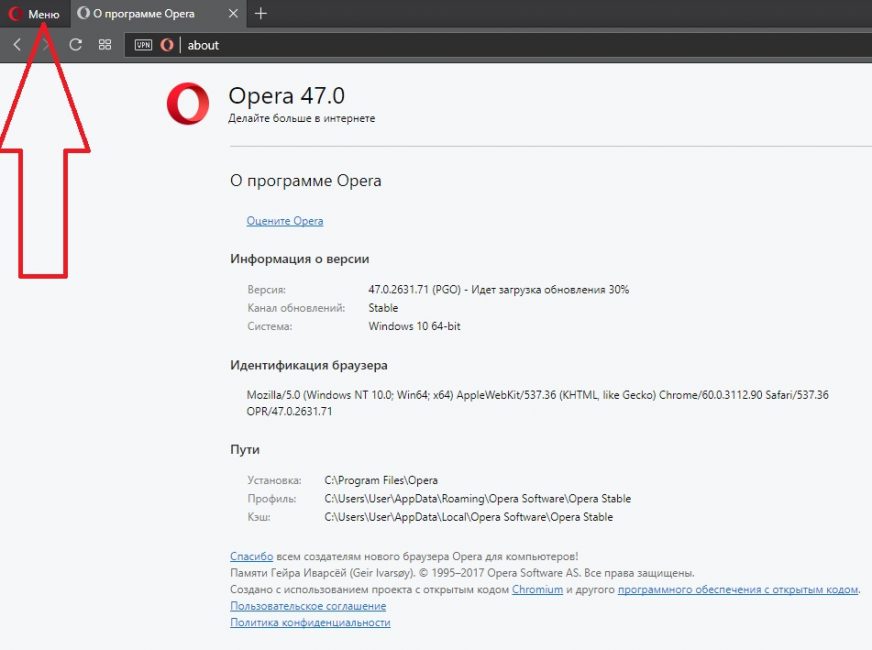Open Пользовательское соглашение link
Image resolution: width=872 pixels, height=650 pixels.
point(308,606)
